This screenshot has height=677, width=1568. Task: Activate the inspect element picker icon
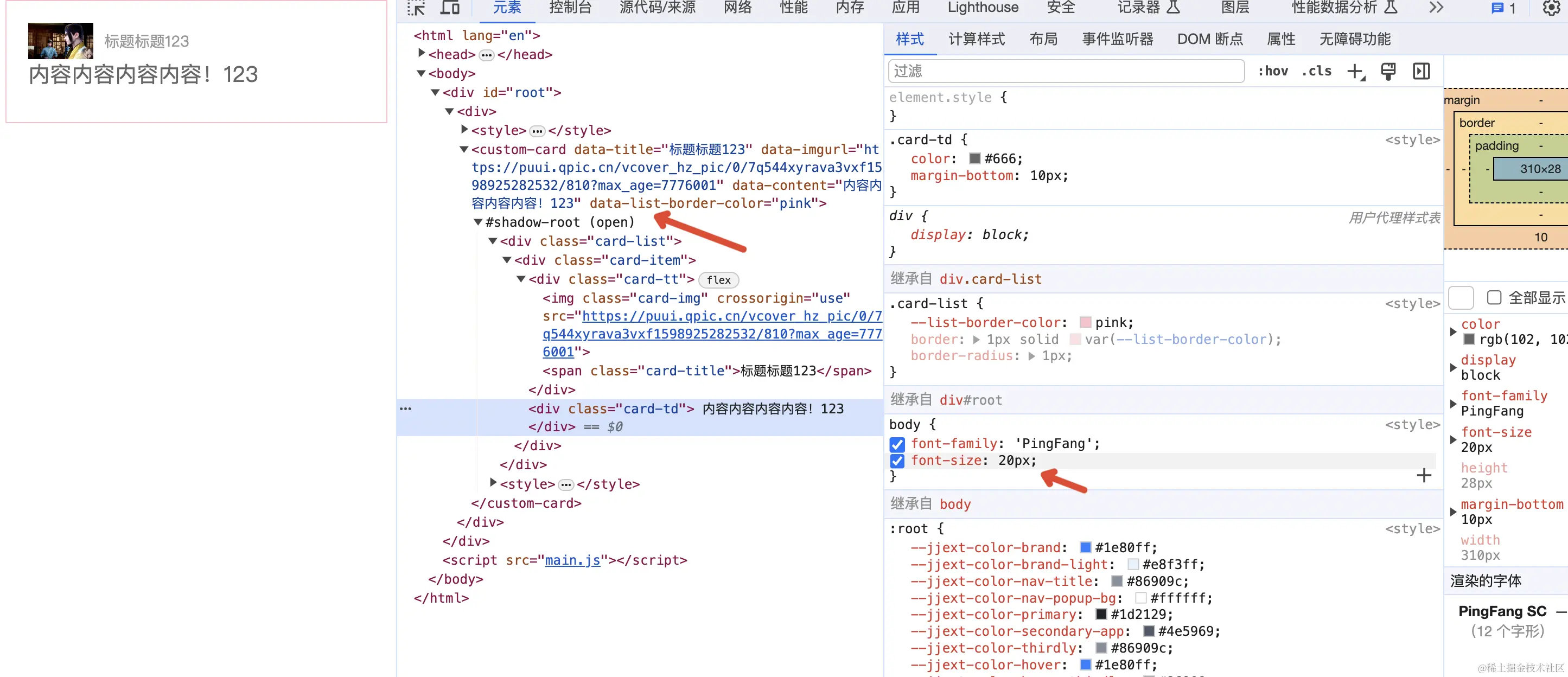pyautogui.click(x=416, y=8)
